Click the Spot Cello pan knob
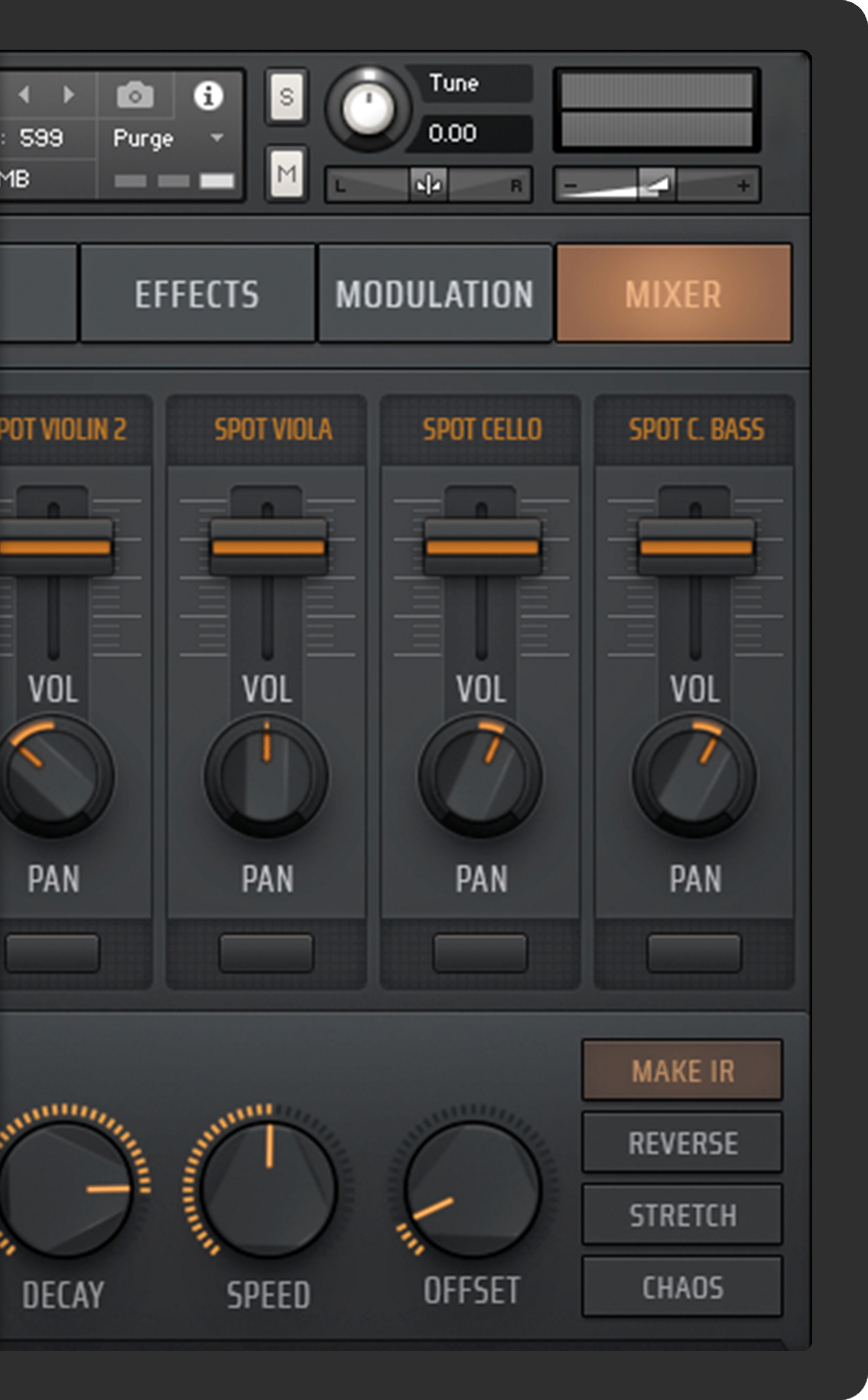The width and height of the screenshot is (868, 1400). [x=481, y=777]
